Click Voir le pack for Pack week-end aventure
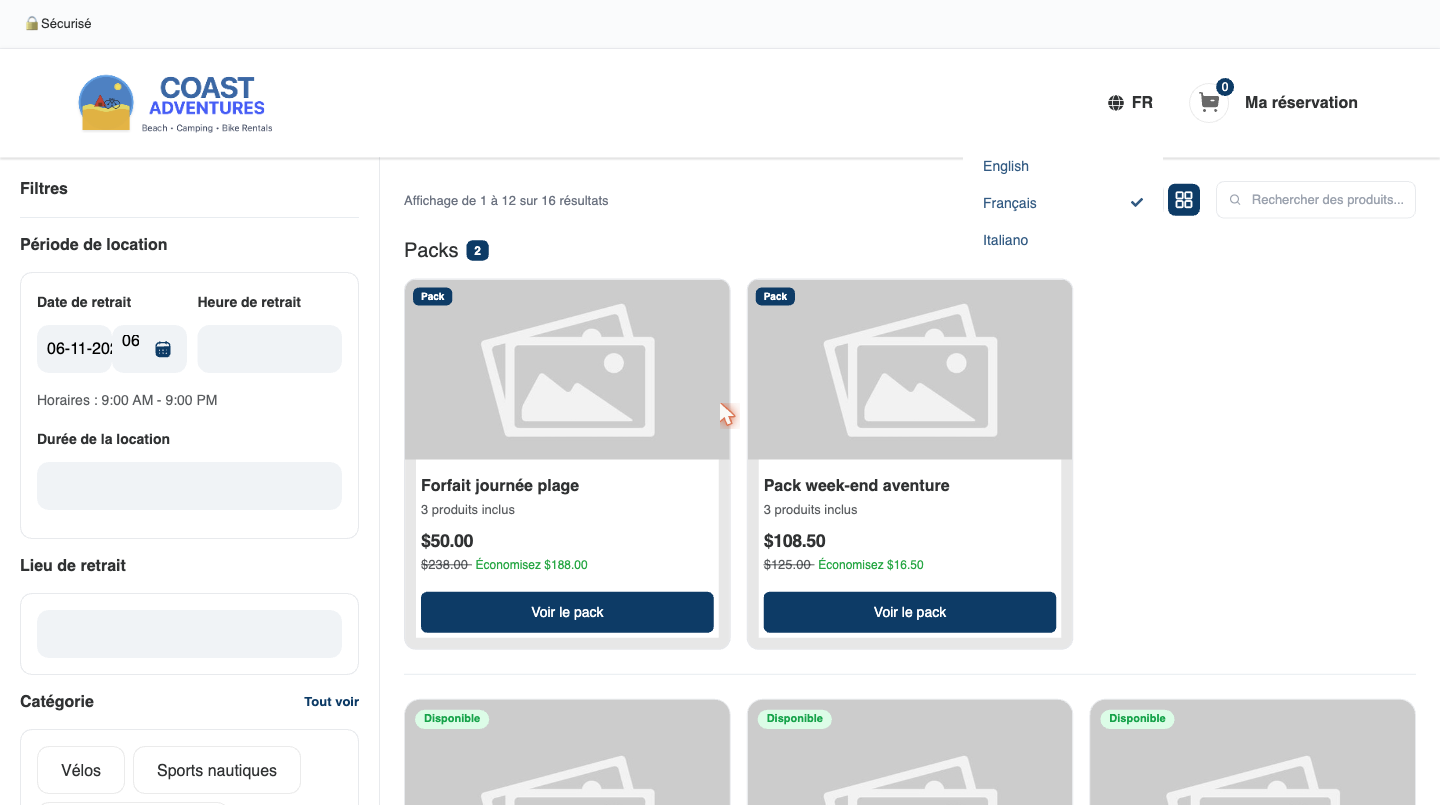The height and width of the screenshot is (805, 1440). click(910, 612)
